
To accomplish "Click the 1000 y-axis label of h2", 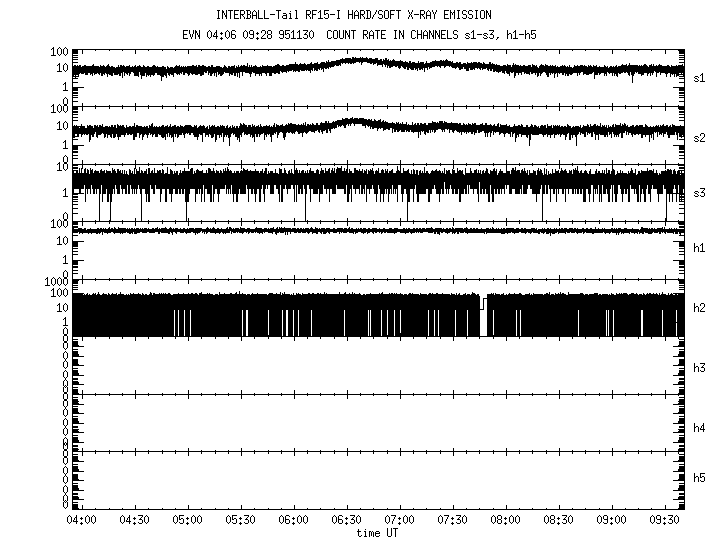I will click(x=56, y=282).
